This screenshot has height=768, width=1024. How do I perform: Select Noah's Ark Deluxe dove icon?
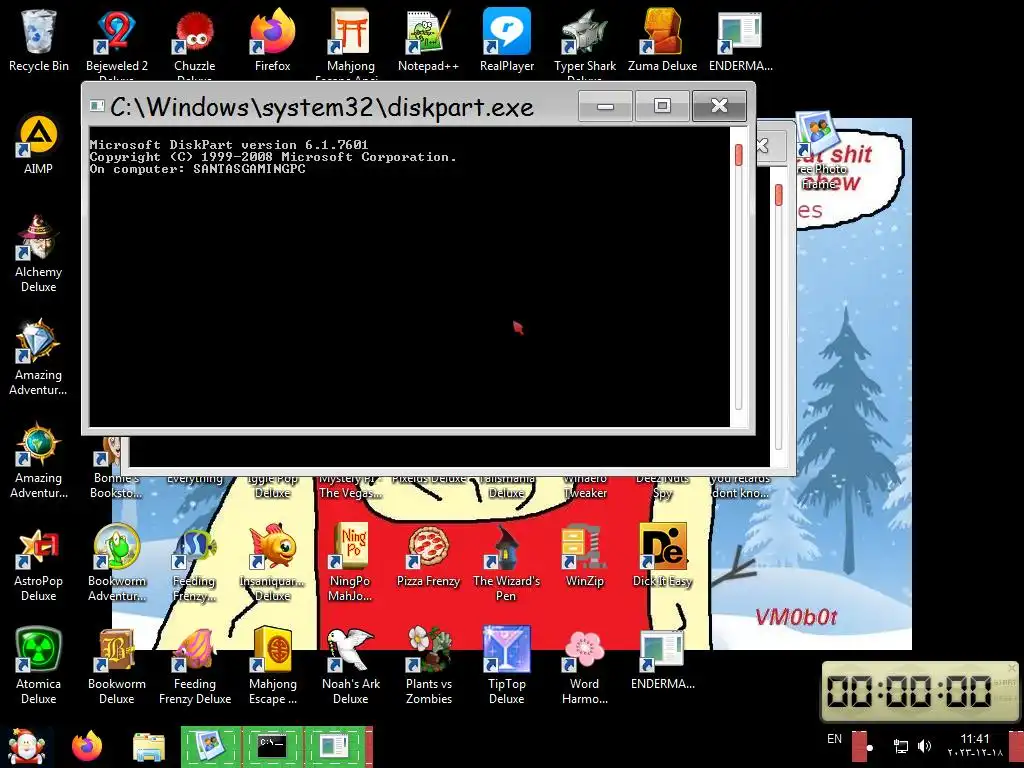351,666
